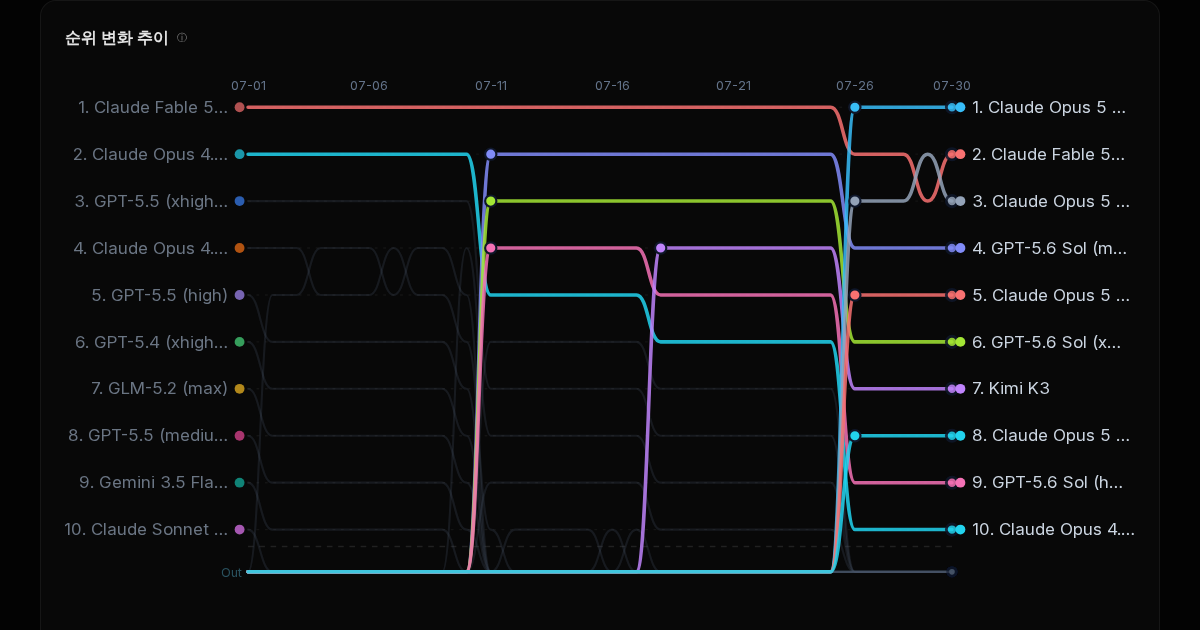
Task: Click the info icon beside 순위 변화 추이
Action: pyautogui.click(x=182, y=38)
